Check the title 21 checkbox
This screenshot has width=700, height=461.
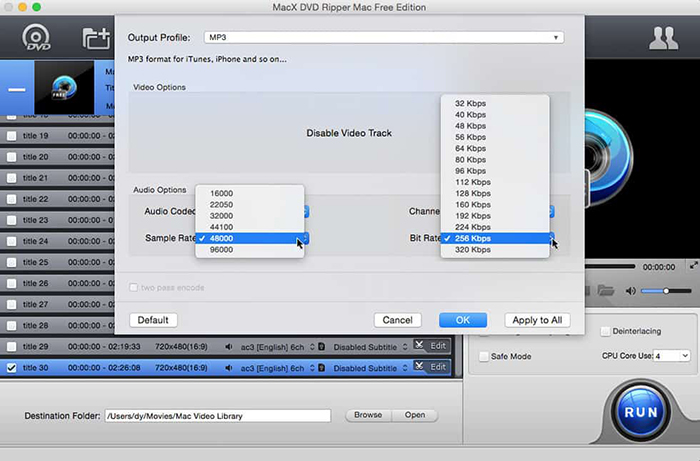point(12,178)
